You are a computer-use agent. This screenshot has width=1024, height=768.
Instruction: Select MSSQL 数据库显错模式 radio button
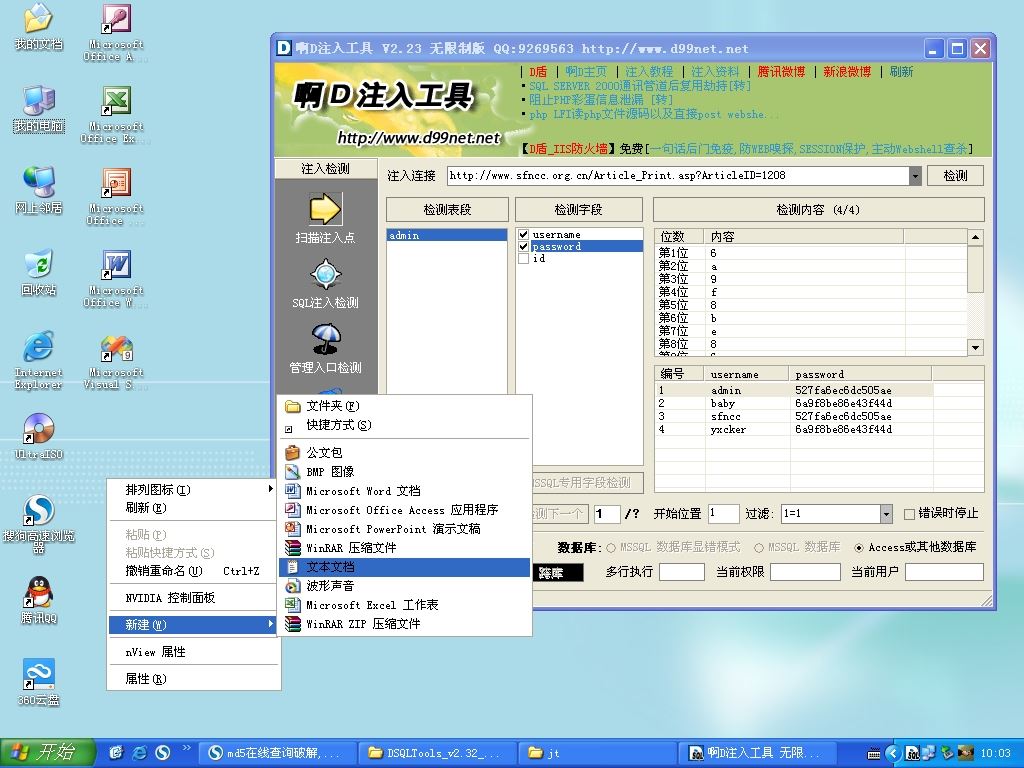[x=611, y=547]
